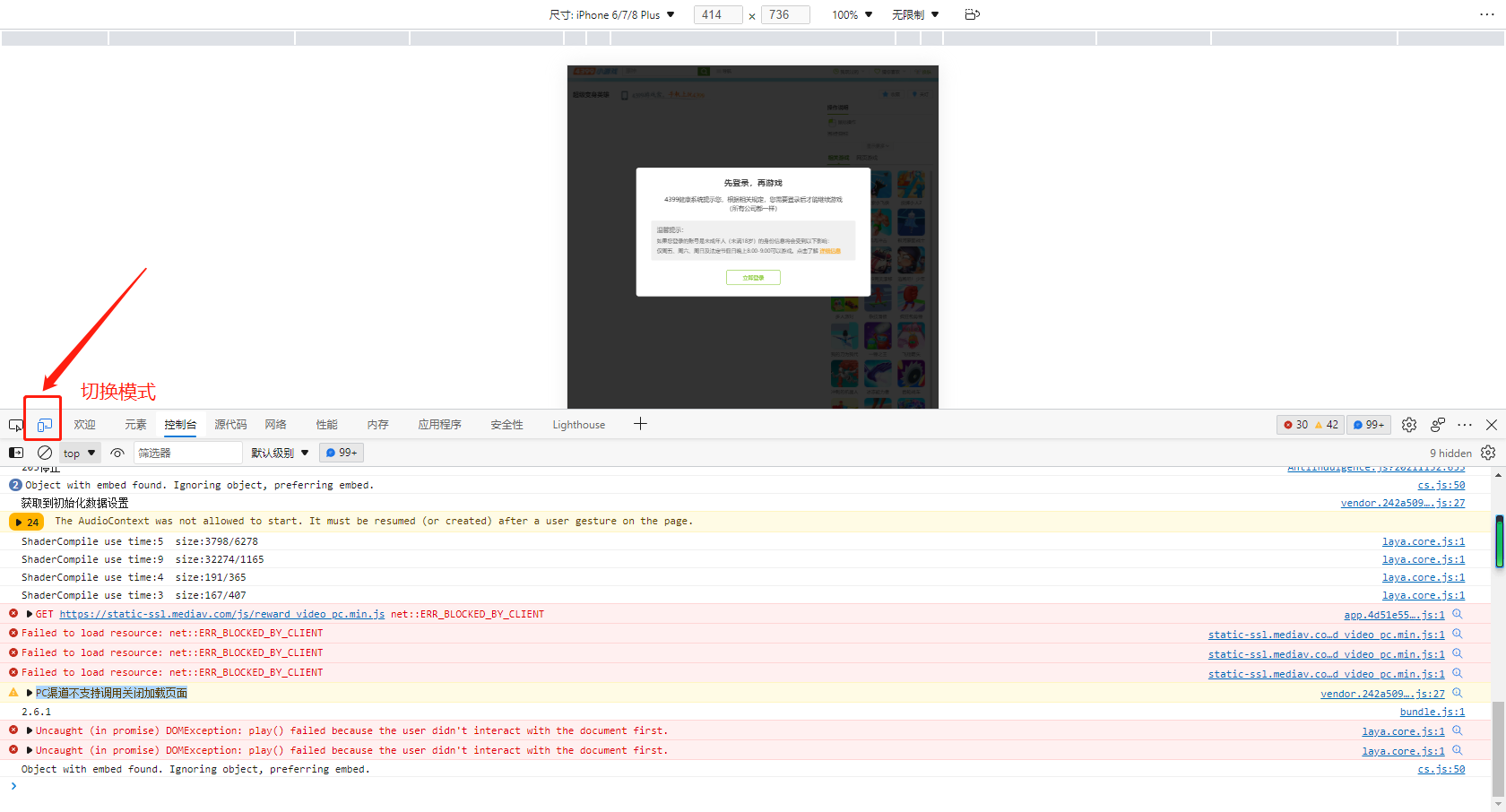Click the inspect element picker icon
1506x812 pixels.
click(16, 425)
